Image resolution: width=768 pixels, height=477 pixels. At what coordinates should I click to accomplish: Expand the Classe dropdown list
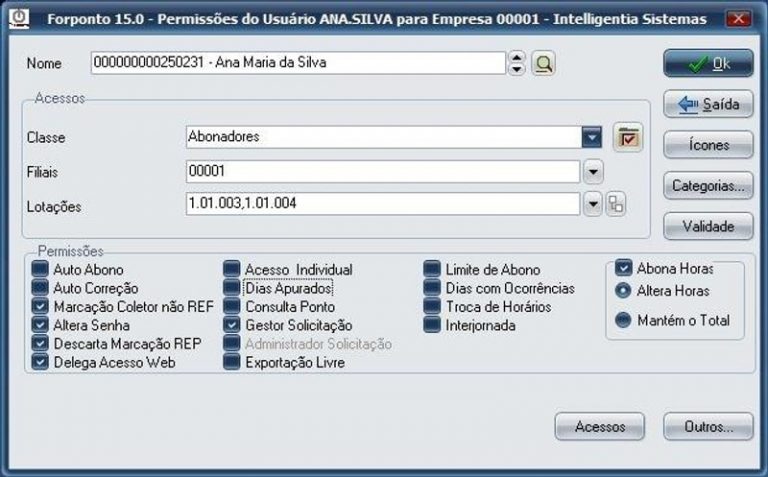(592, 137)
